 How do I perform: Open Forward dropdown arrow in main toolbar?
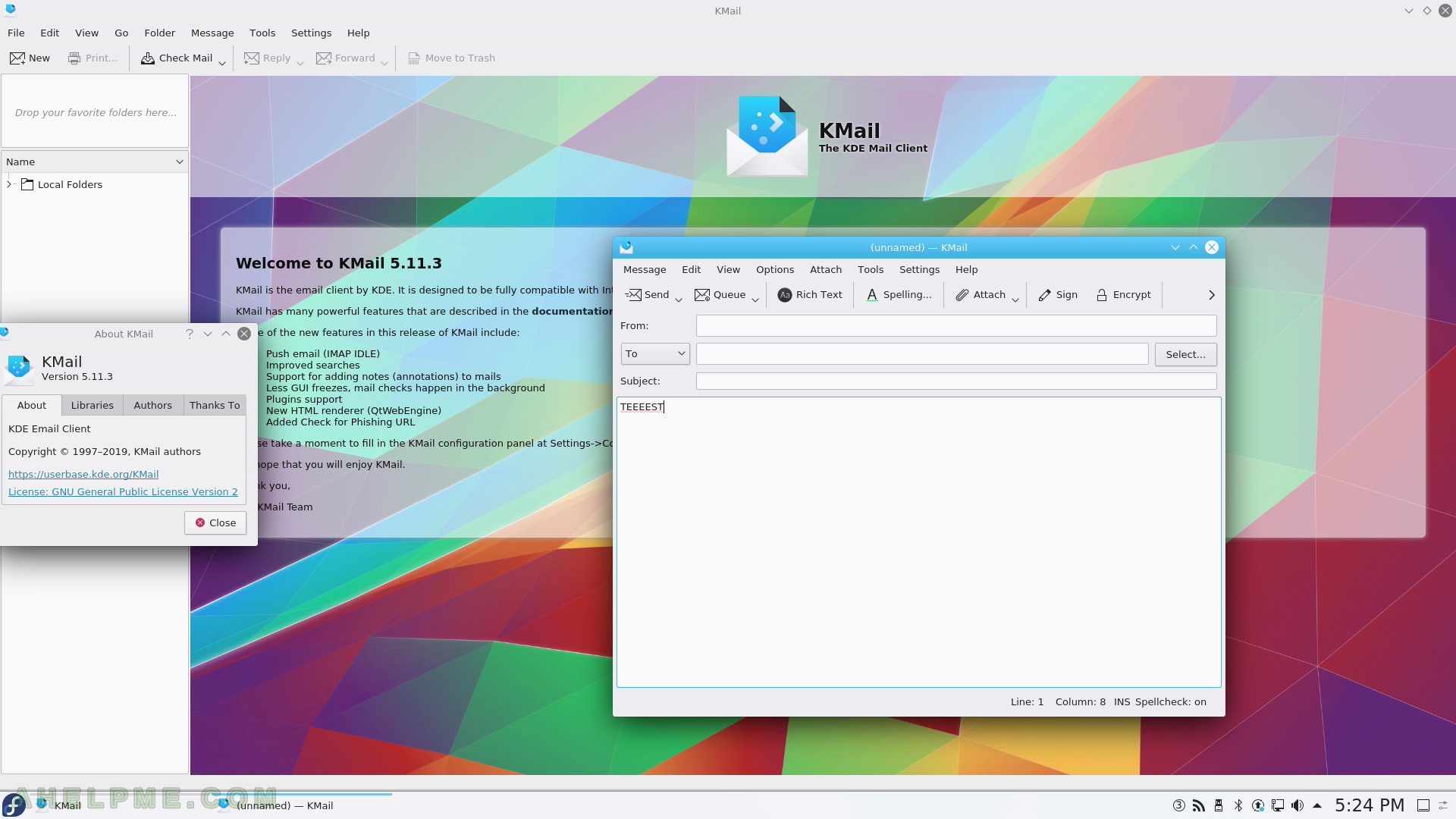coord(384,62)
